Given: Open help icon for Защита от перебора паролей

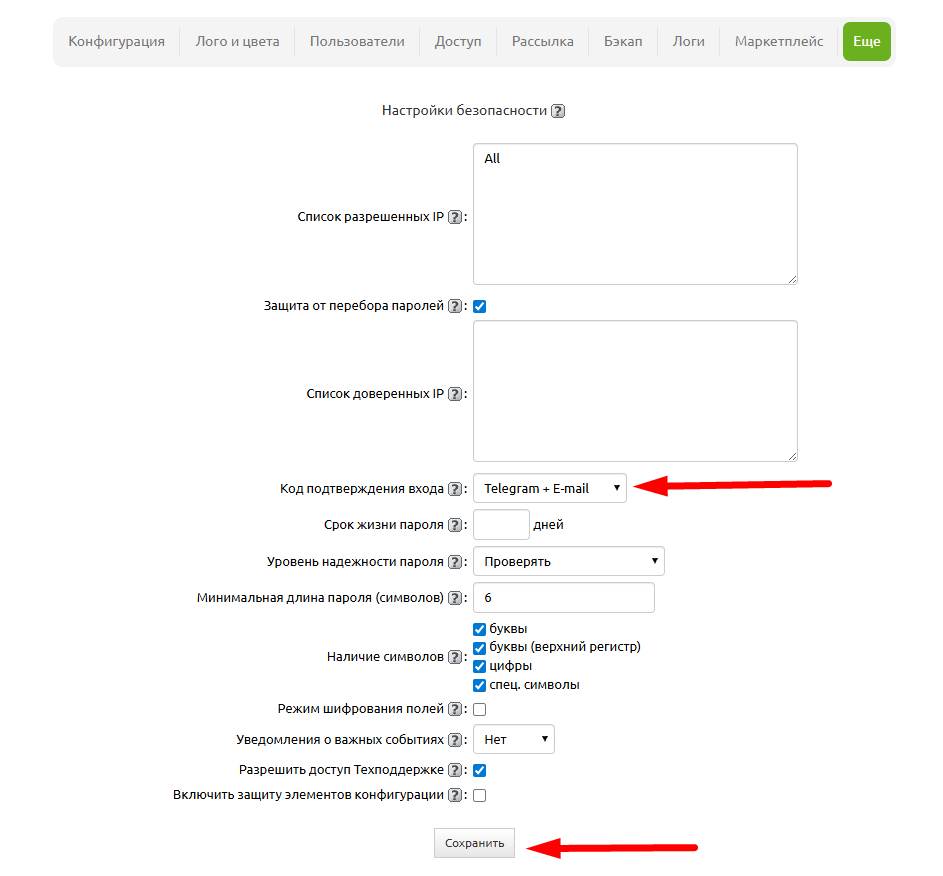Looking at the screenshot, I should (x=455, y=307).
